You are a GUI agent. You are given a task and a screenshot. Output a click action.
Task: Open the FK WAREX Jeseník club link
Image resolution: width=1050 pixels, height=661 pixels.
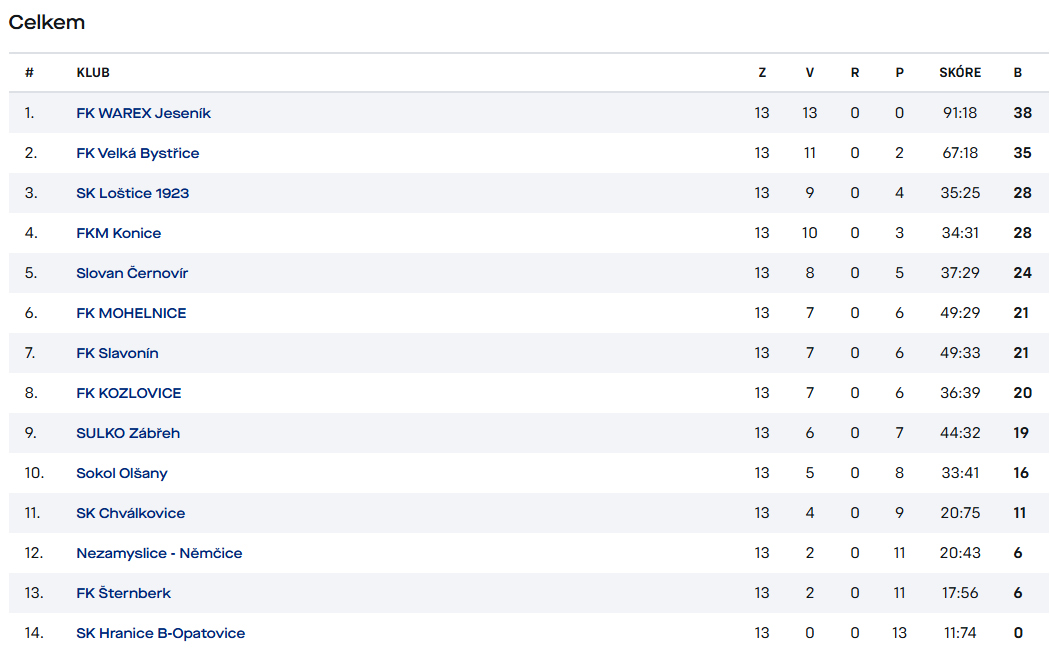143,113
